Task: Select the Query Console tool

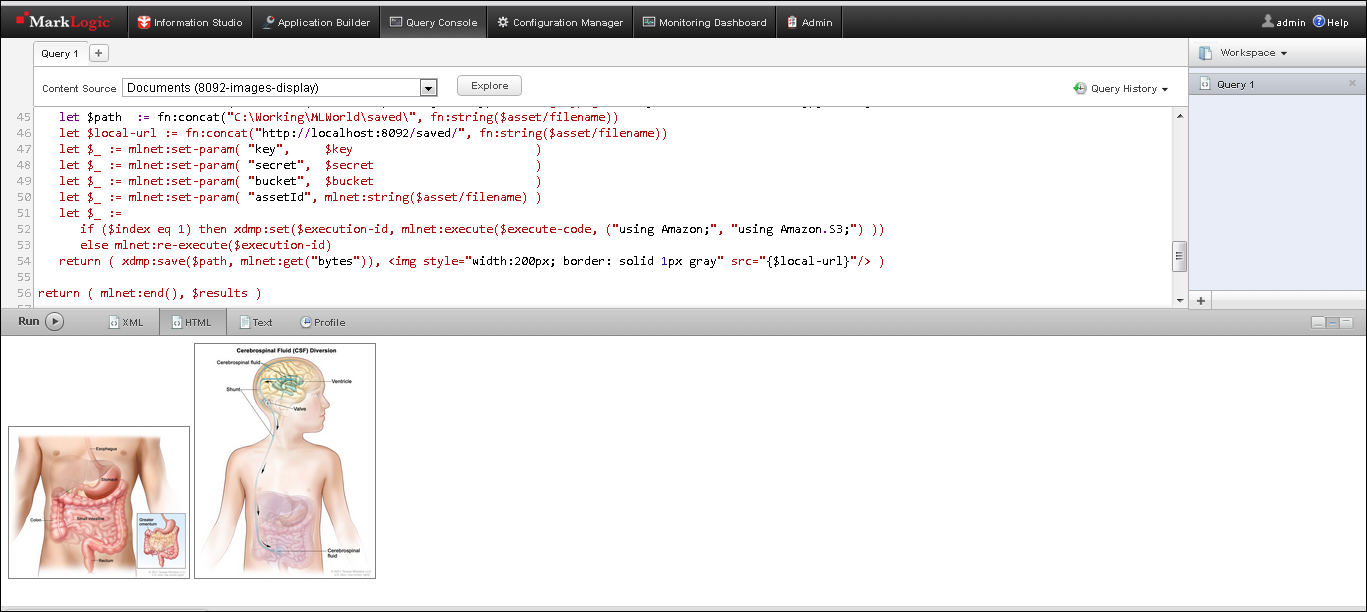Action: (x=433, y=20)
